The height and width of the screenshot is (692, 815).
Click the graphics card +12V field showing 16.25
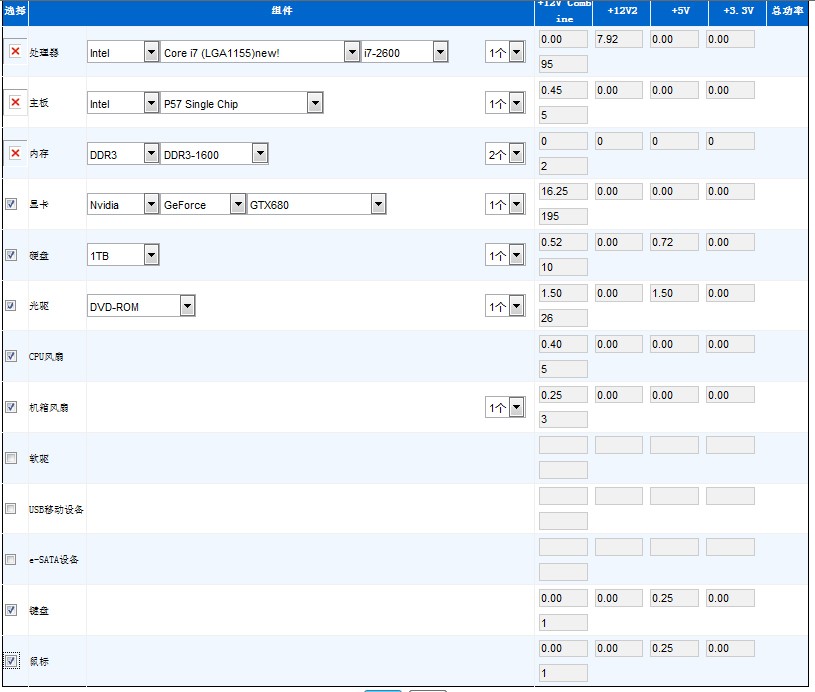pyautogui.click(x=563, y=191)
